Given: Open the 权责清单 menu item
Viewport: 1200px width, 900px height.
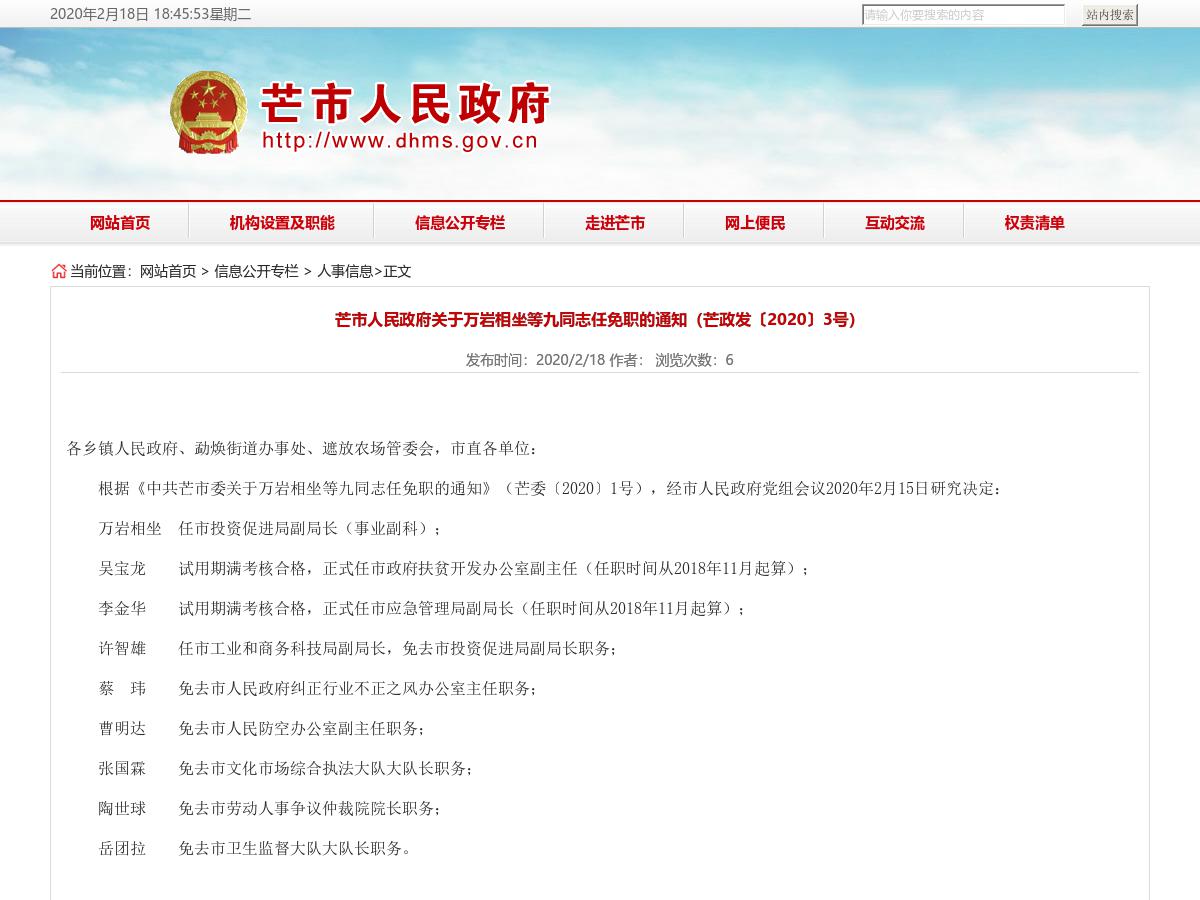Looking at the screenshot, I should point(1035,223).
